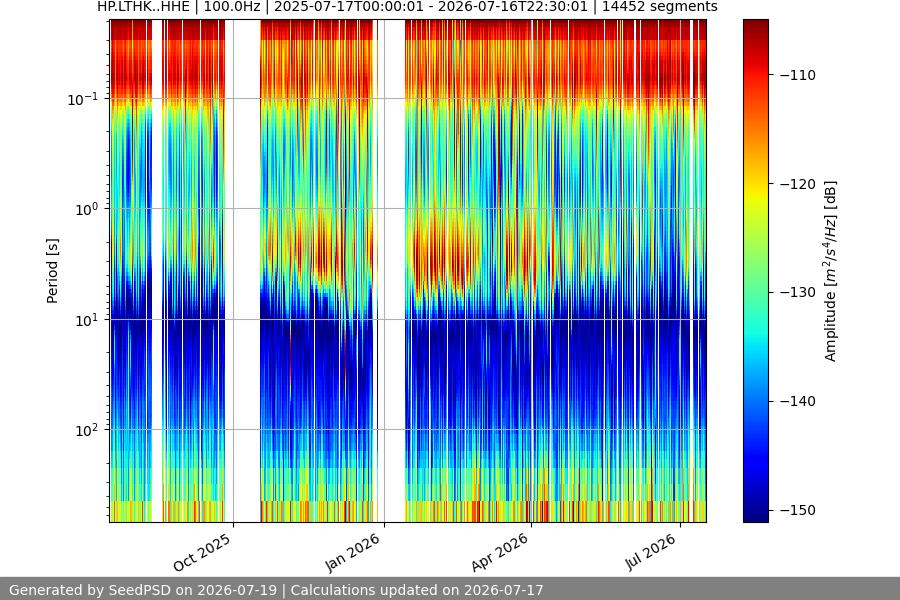This screenshot has width=900, height=600.
Task: Click the 'Period [s]' y-axis label
Action: (x=52, y=270)
